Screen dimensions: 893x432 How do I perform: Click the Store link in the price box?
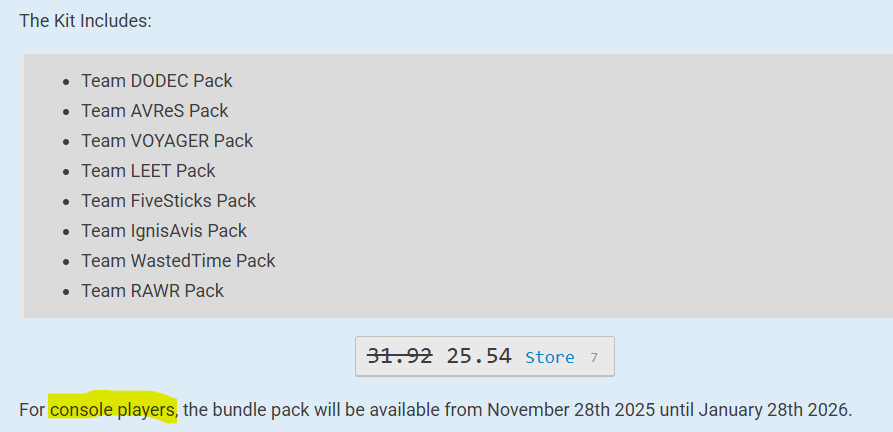(549, 357)
